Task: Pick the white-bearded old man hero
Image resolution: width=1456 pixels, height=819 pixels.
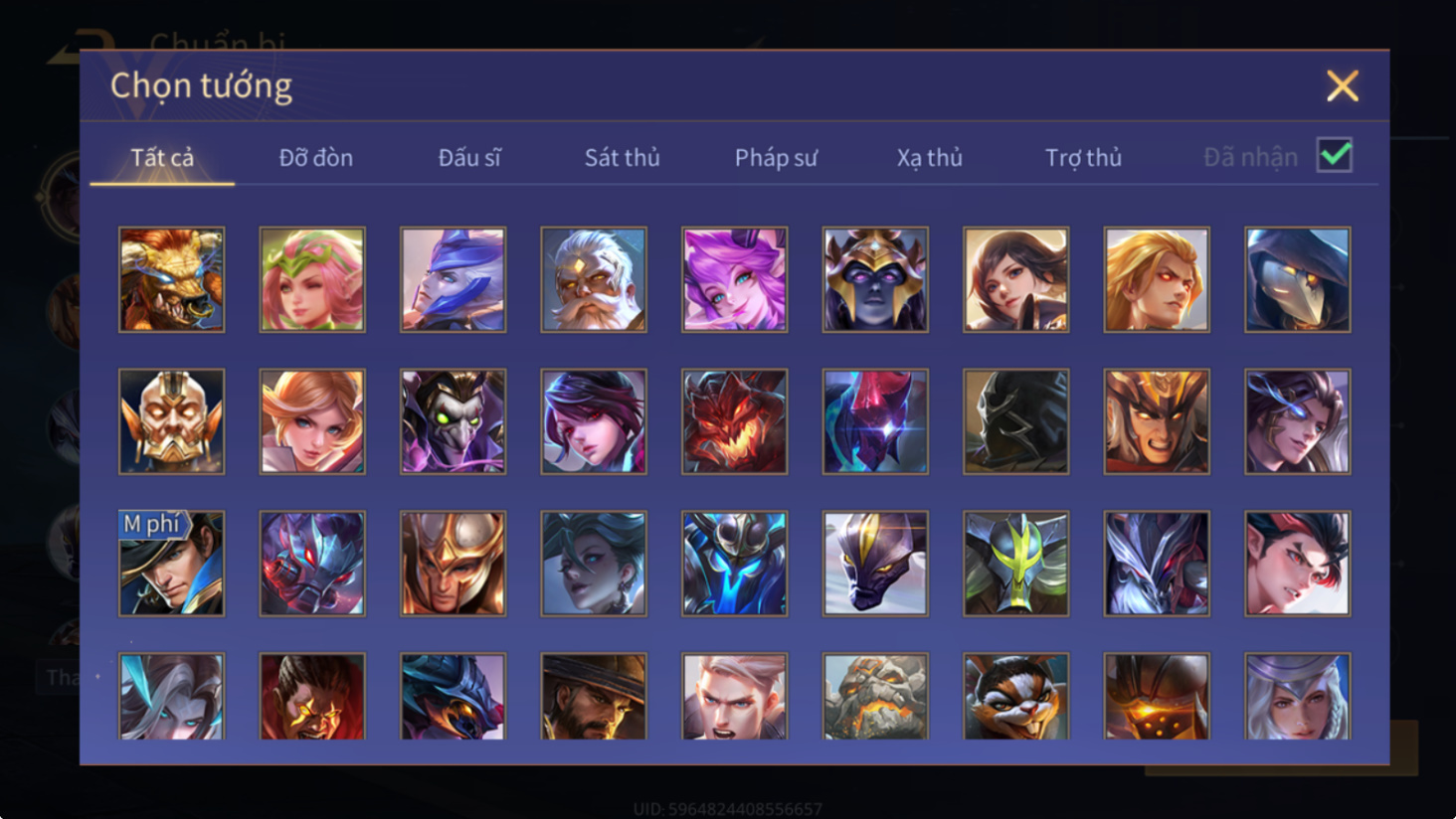Action: 594,279
